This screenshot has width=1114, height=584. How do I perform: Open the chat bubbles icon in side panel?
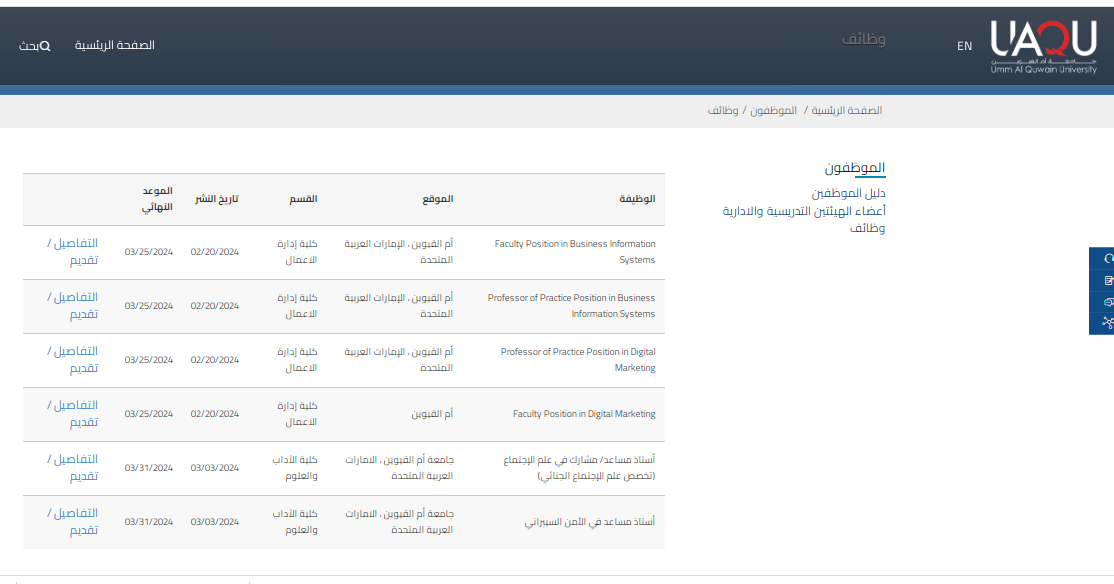pos(1107,301)
